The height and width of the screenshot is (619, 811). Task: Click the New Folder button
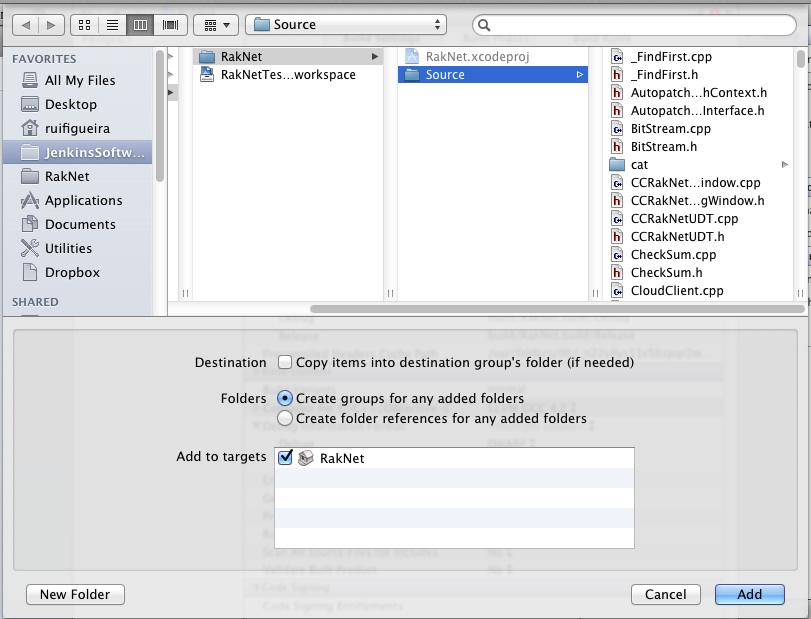(68, 594)
